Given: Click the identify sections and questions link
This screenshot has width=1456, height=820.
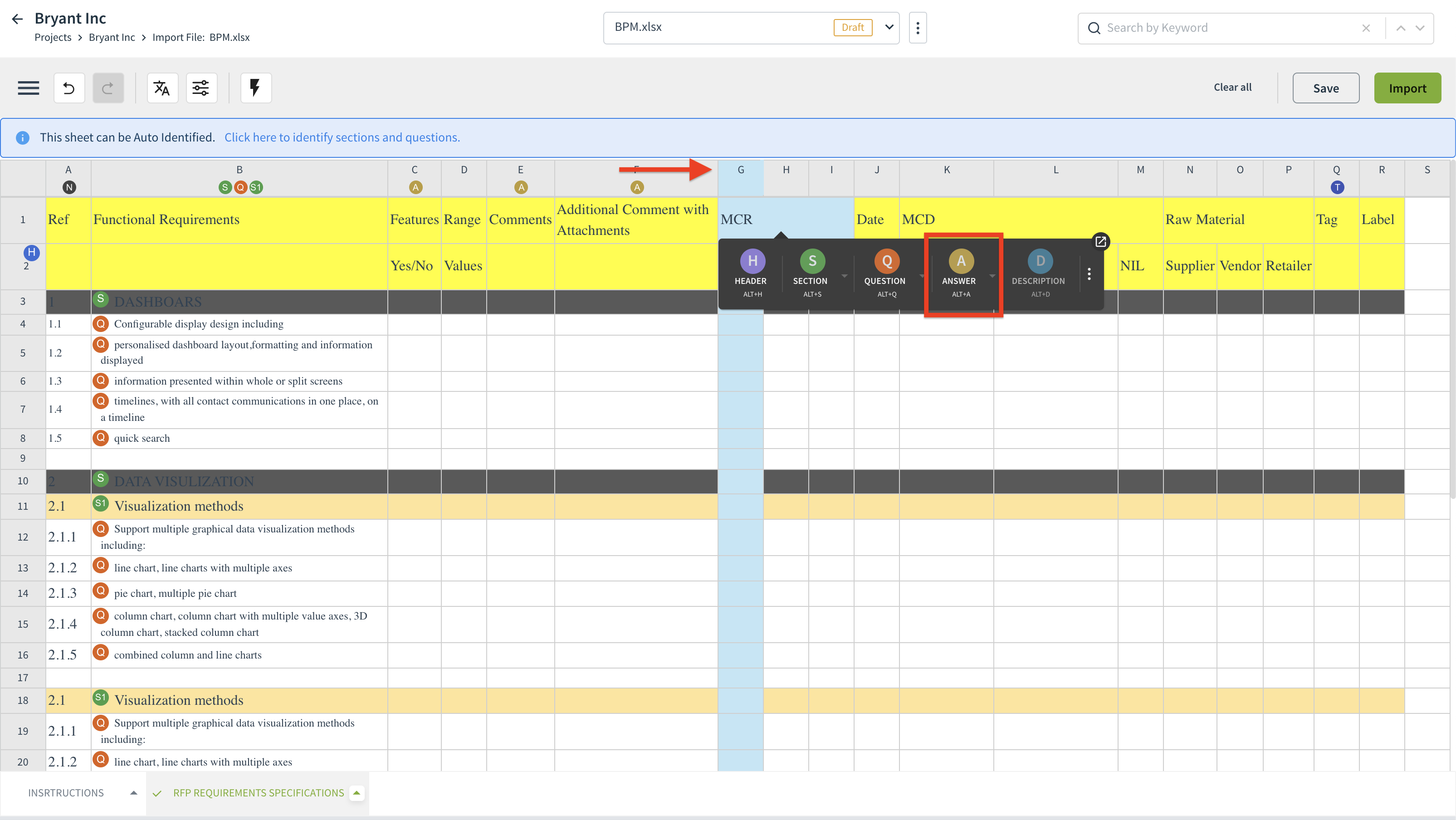Looking at the screenshot, I should [342, 137].
